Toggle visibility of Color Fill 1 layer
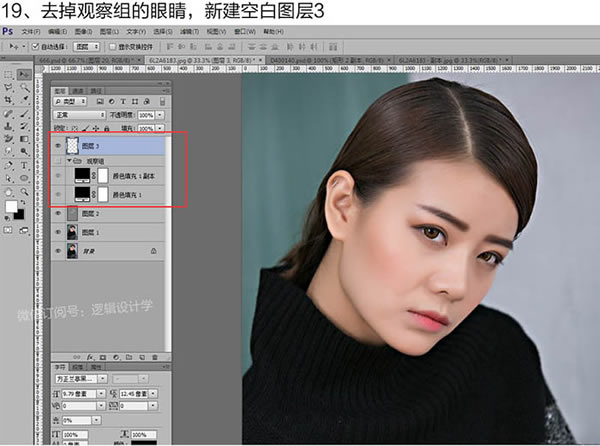Viewport: 600px width, 446px height. point(58,195)
